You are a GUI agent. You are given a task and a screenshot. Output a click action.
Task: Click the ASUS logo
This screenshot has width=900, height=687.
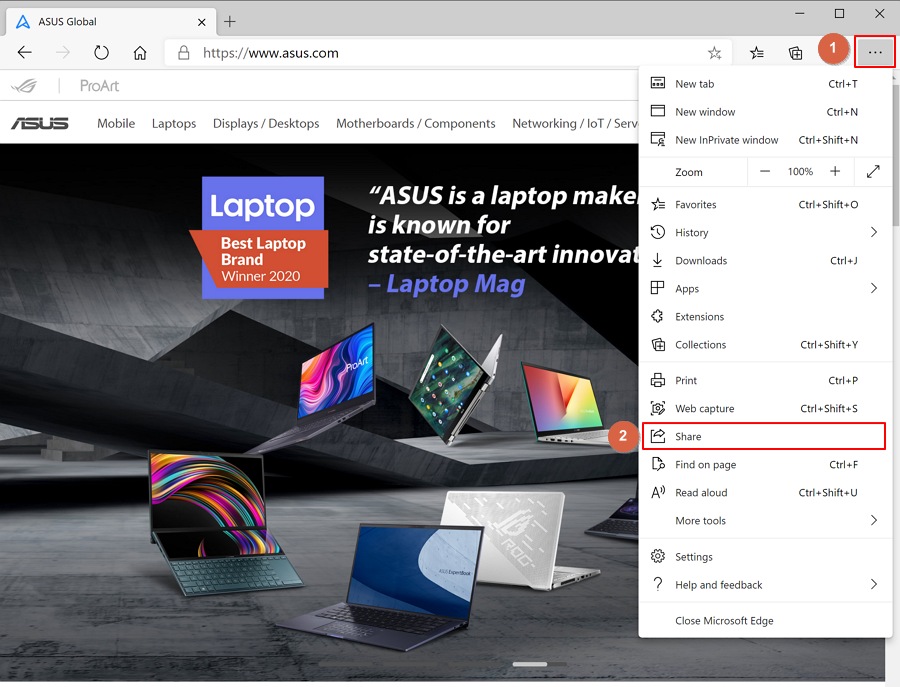point(40,123)
